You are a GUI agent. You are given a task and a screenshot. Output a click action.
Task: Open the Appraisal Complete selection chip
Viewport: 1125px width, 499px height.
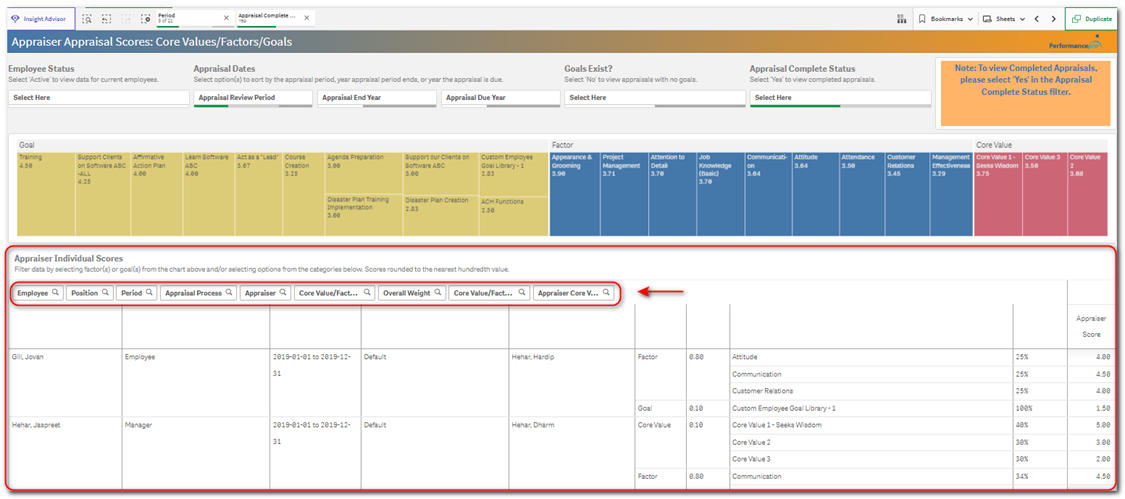coord(268,18)
